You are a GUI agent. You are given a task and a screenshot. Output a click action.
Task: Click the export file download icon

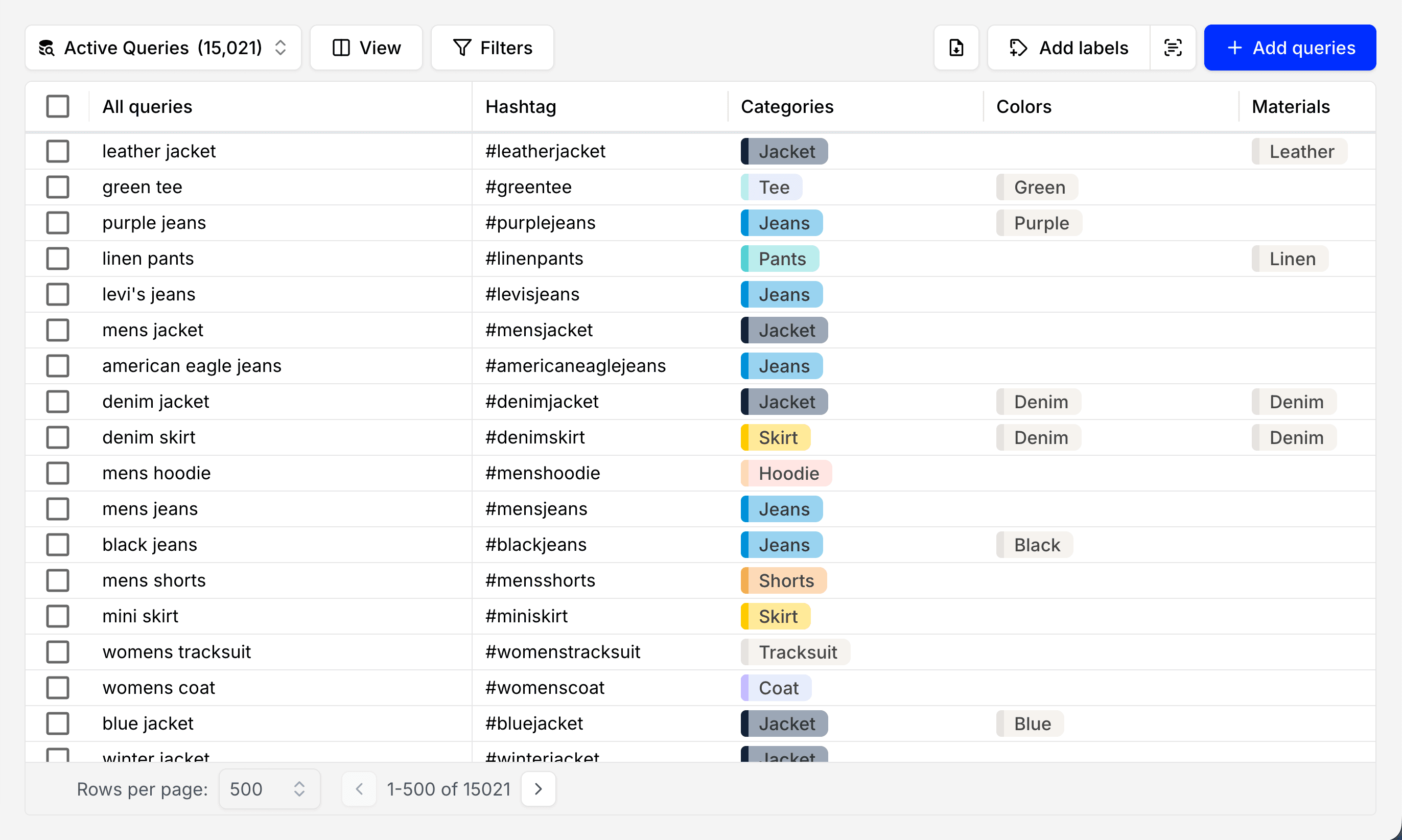tap(956, 48)
